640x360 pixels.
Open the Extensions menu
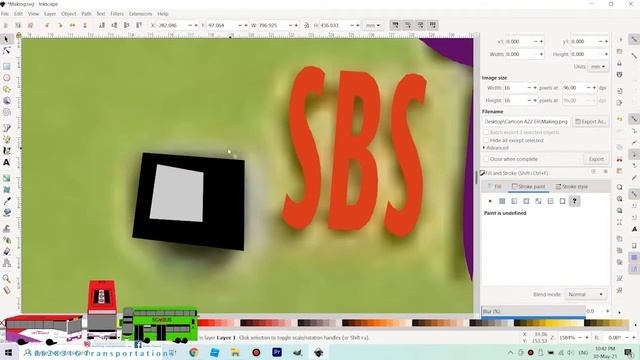140,13
